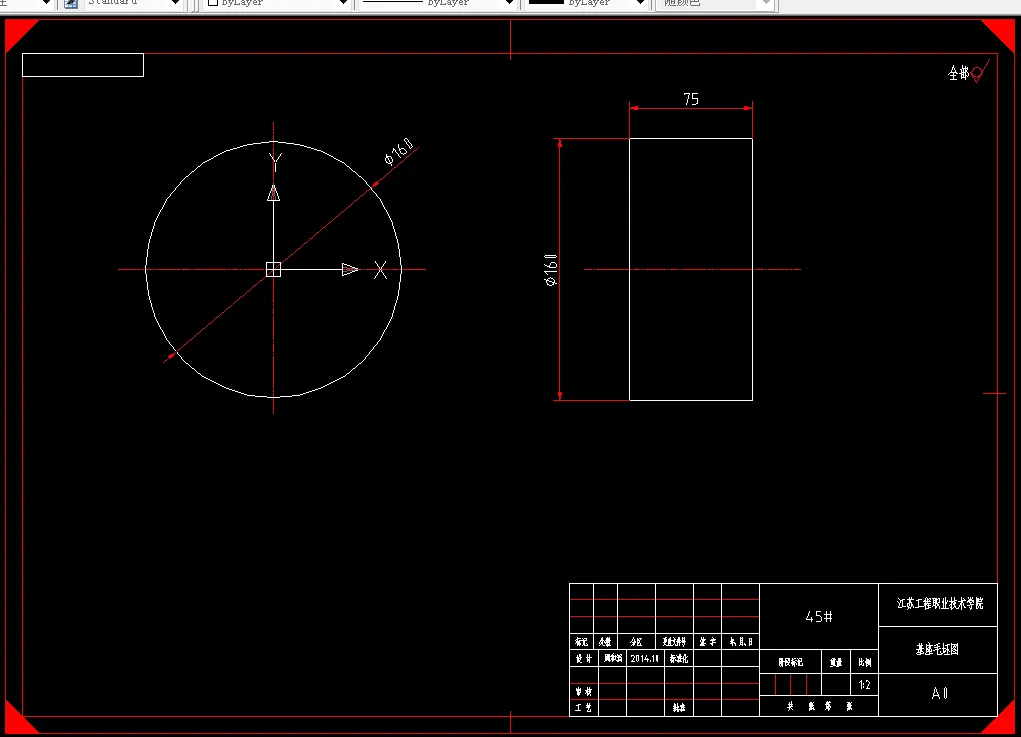Select the UCS origin square icon
The width and height of the screenshot is (1021, 737).
[273, 269]
